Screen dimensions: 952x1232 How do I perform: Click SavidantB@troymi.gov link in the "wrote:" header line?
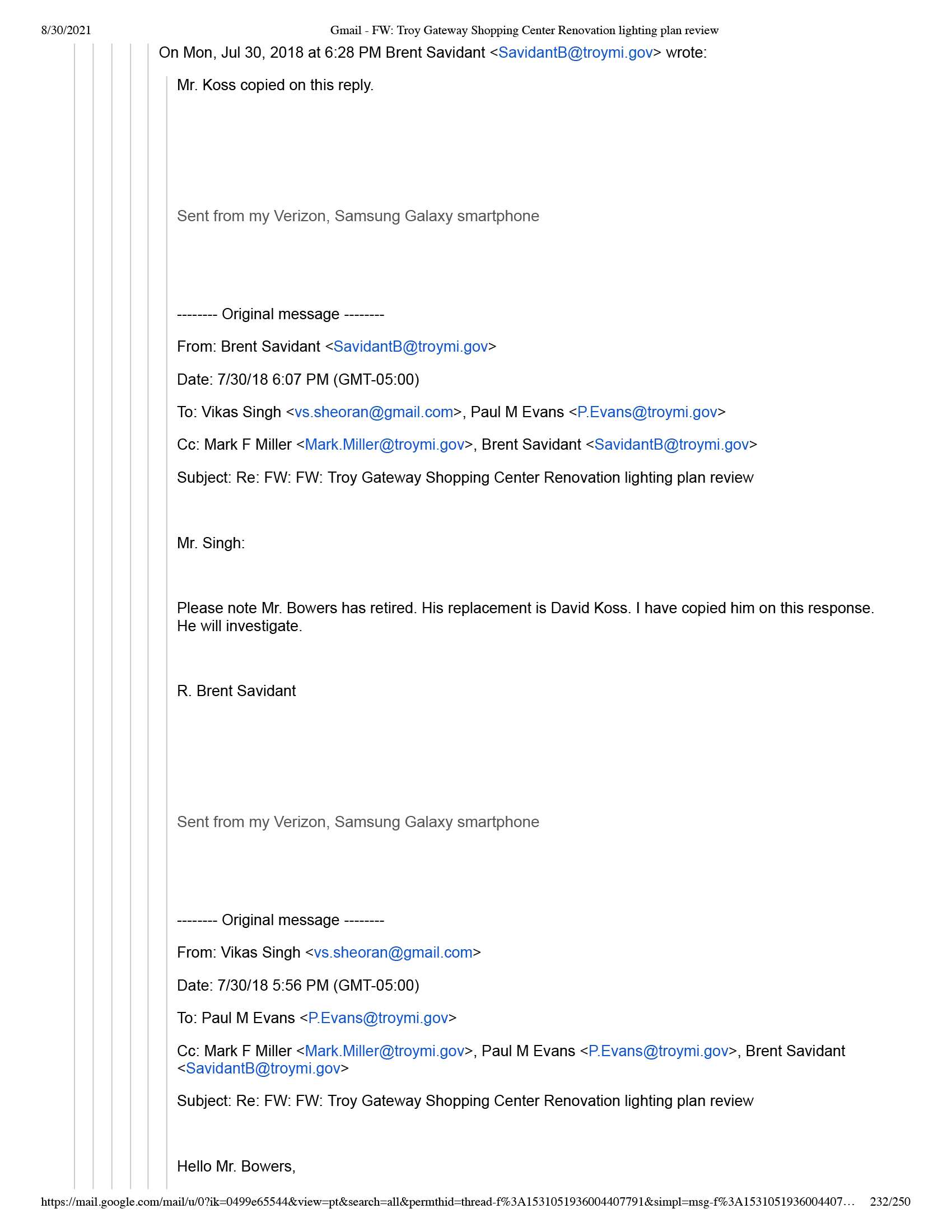click(x=575, y=53)
